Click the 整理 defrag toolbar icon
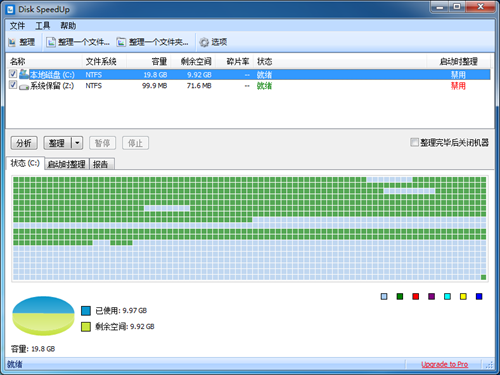The width and height of the screenshot is (500, 375). click(x=12, y=42)
